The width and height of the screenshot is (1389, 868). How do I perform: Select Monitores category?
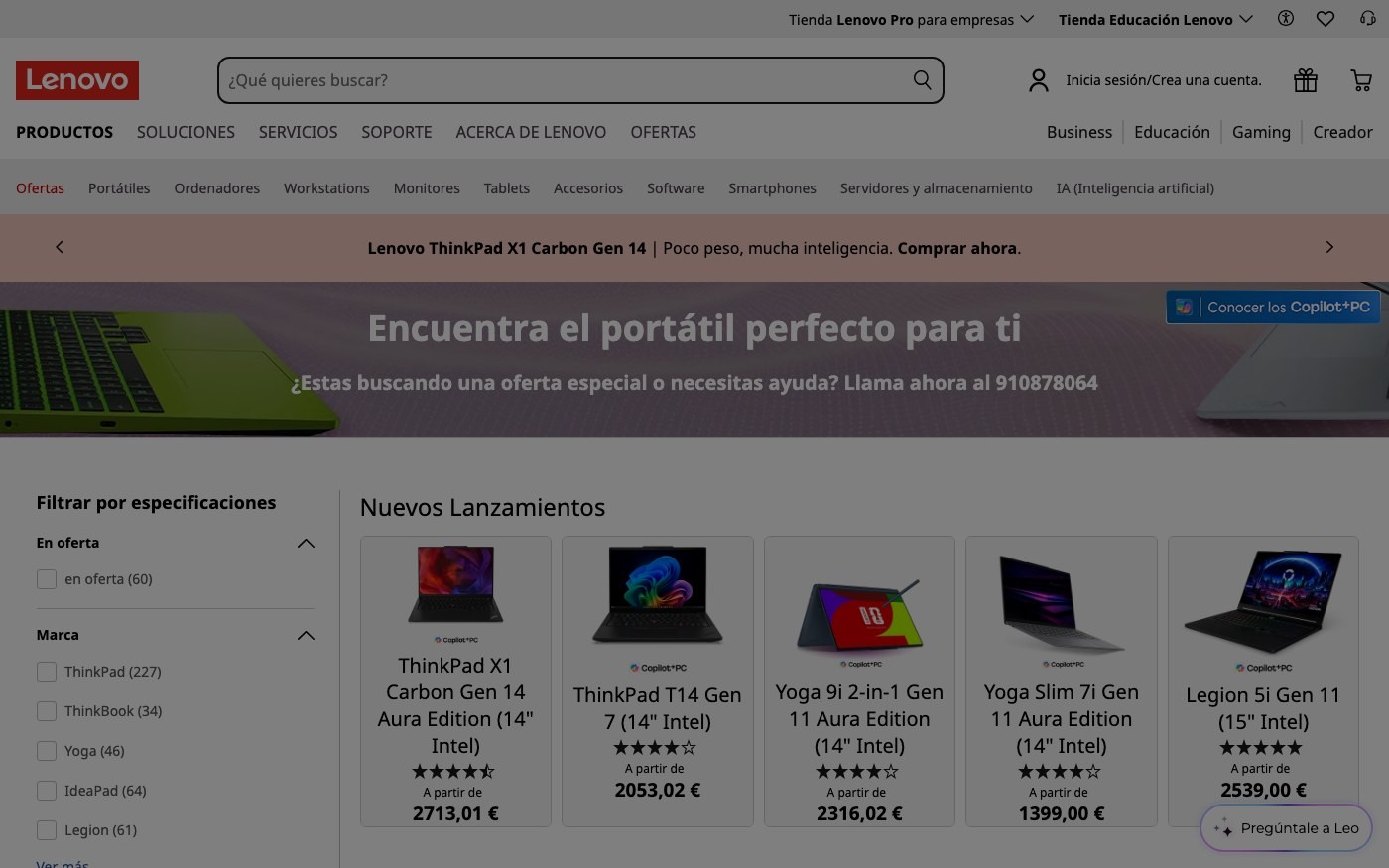[427, 188]
